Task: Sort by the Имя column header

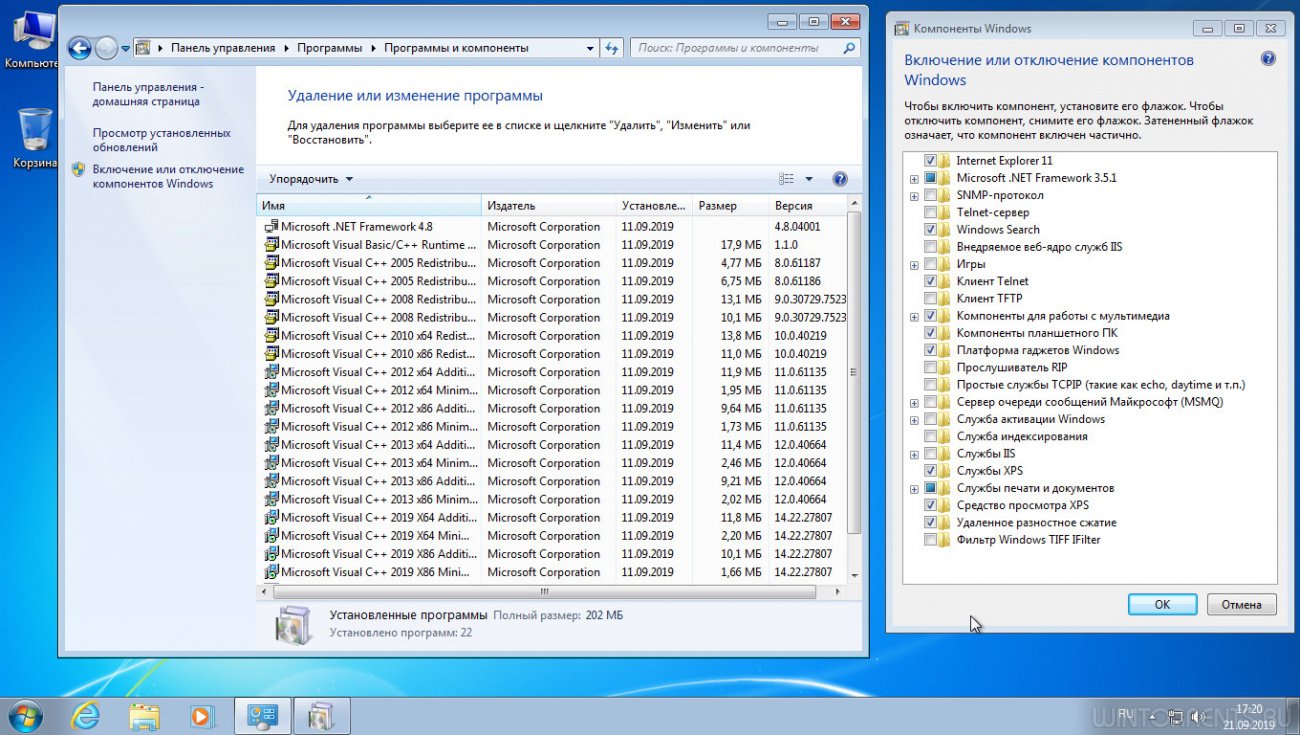Action: 369,205
